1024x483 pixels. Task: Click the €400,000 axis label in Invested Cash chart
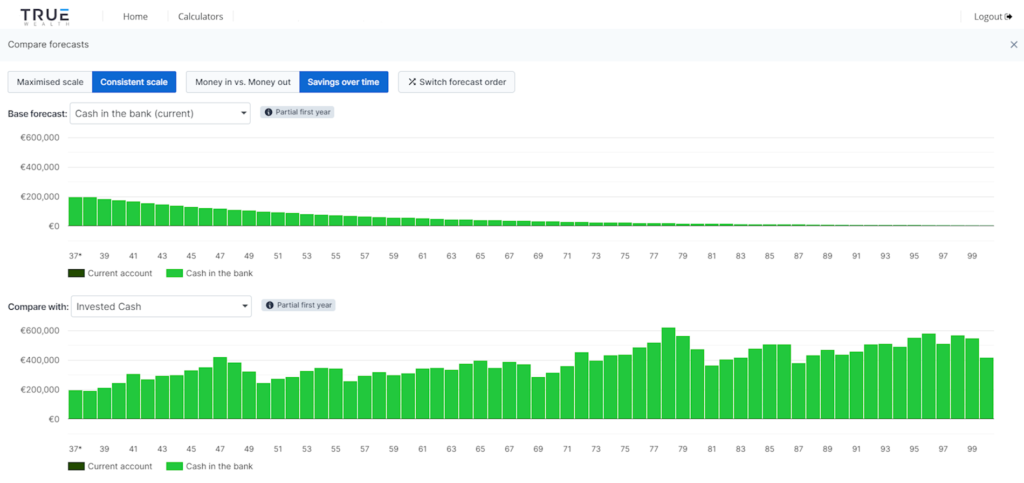tap(40, 360)
